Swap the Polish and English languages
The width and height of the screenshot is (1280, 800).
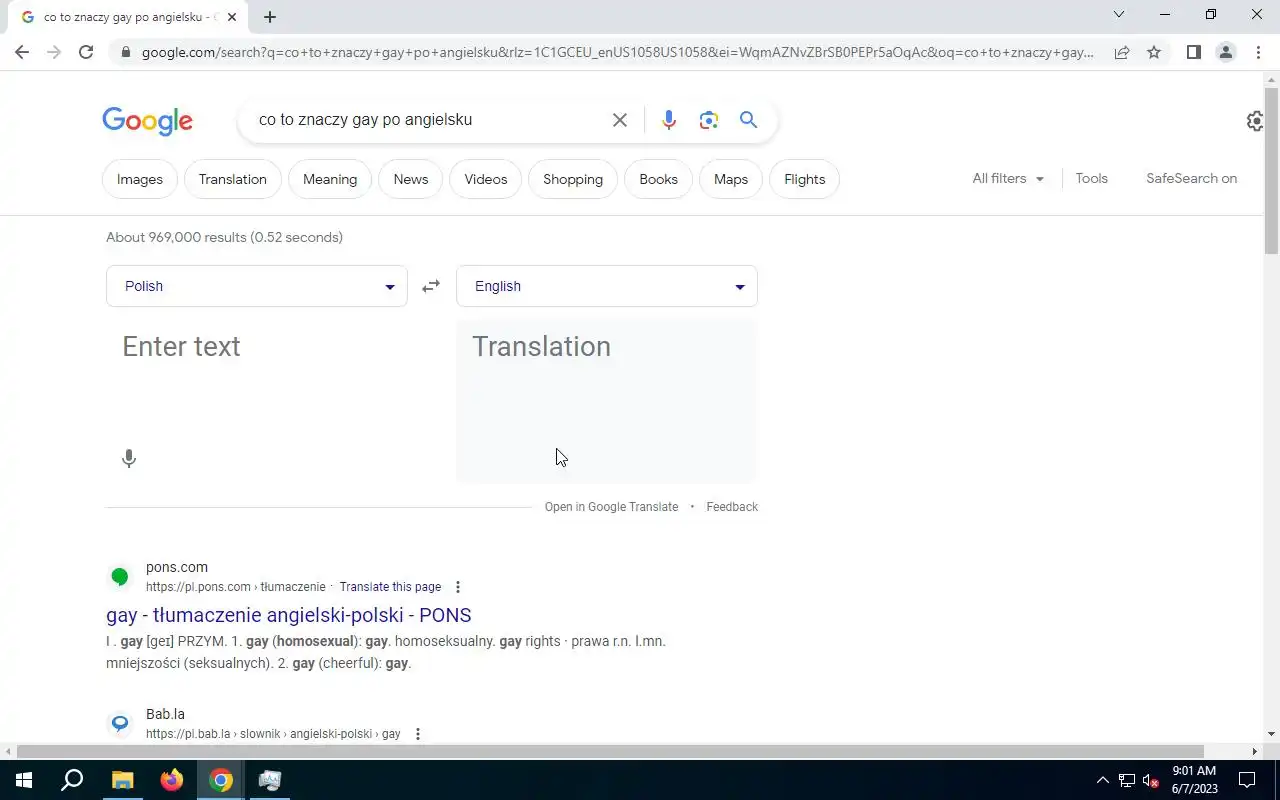pyautogui.click(x=431, y=286)
